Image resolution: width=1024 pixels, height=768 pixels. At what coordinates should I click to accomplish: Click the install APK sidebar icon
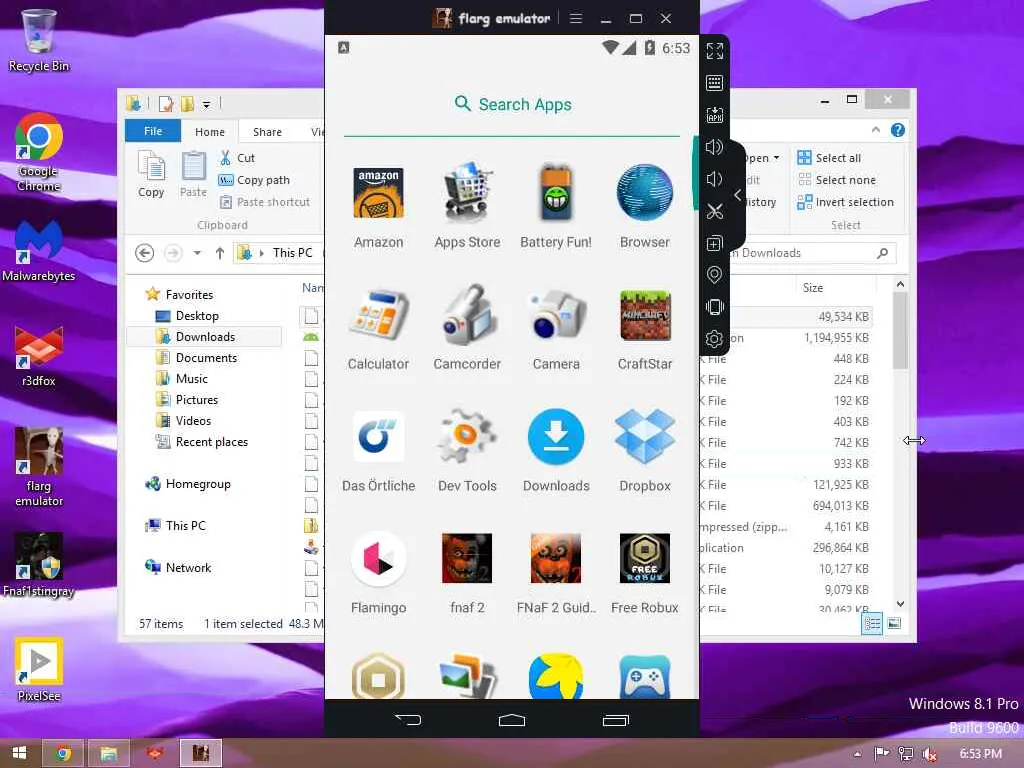[x=714, y=115]
